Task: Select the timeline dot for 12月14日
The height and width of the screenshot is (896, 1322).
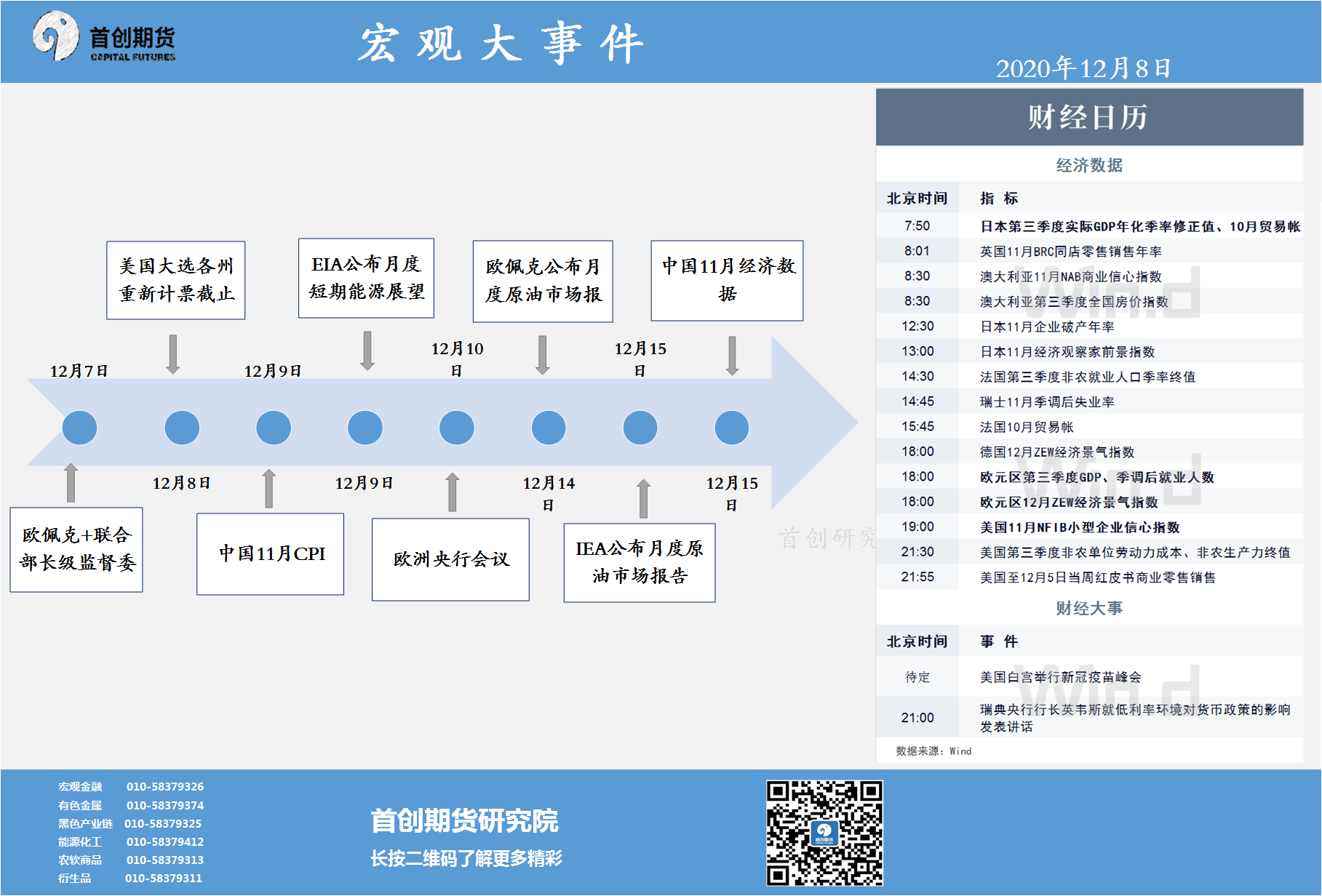Action: [549, 428]
